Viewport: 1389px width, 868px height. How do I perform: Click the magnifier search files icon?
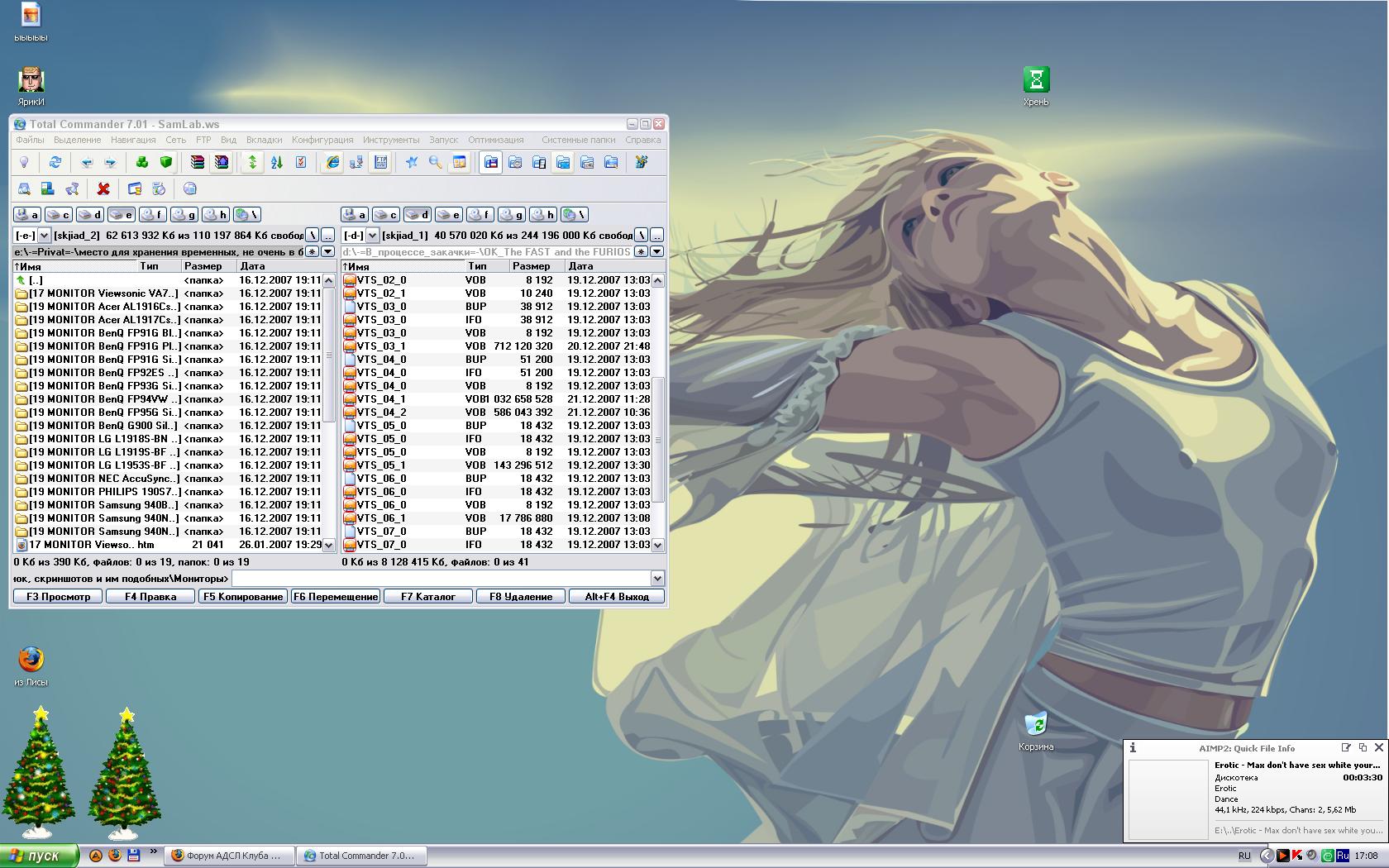point(435,163)
